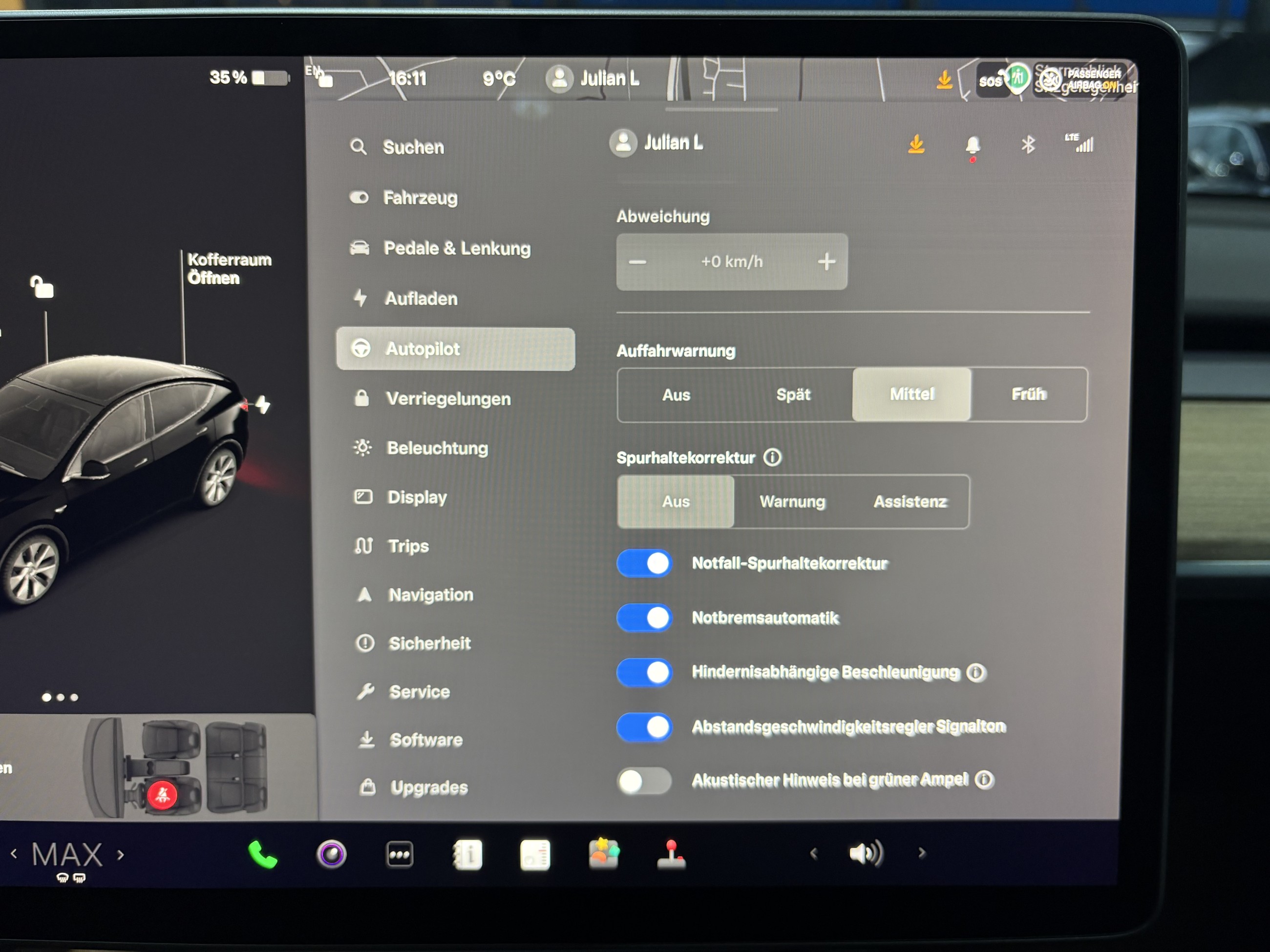Viewport: 1270px width, 952px height.
Task: Increase Abweichung with plus button
Action: [826, 262]
